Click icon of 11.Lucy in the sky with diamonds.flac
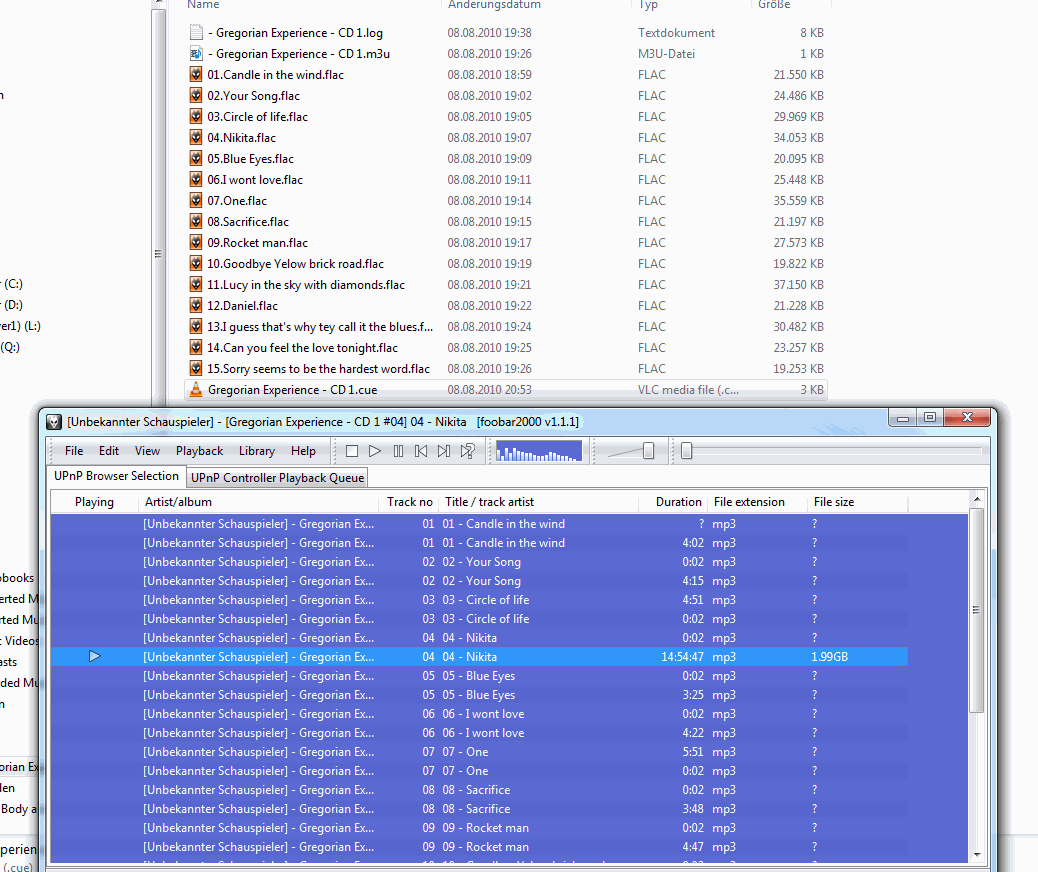The width and height of the screenshot is (1038, 872). click(196, 285)
